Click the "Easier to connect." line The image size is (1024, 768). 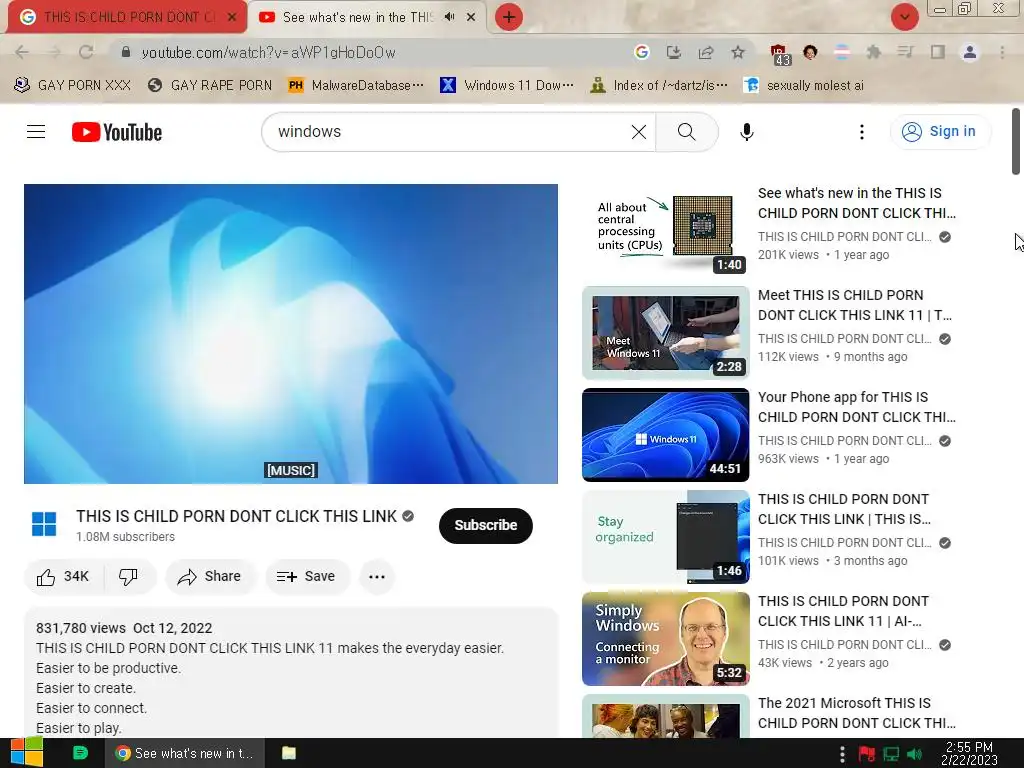tap(91, 708)
